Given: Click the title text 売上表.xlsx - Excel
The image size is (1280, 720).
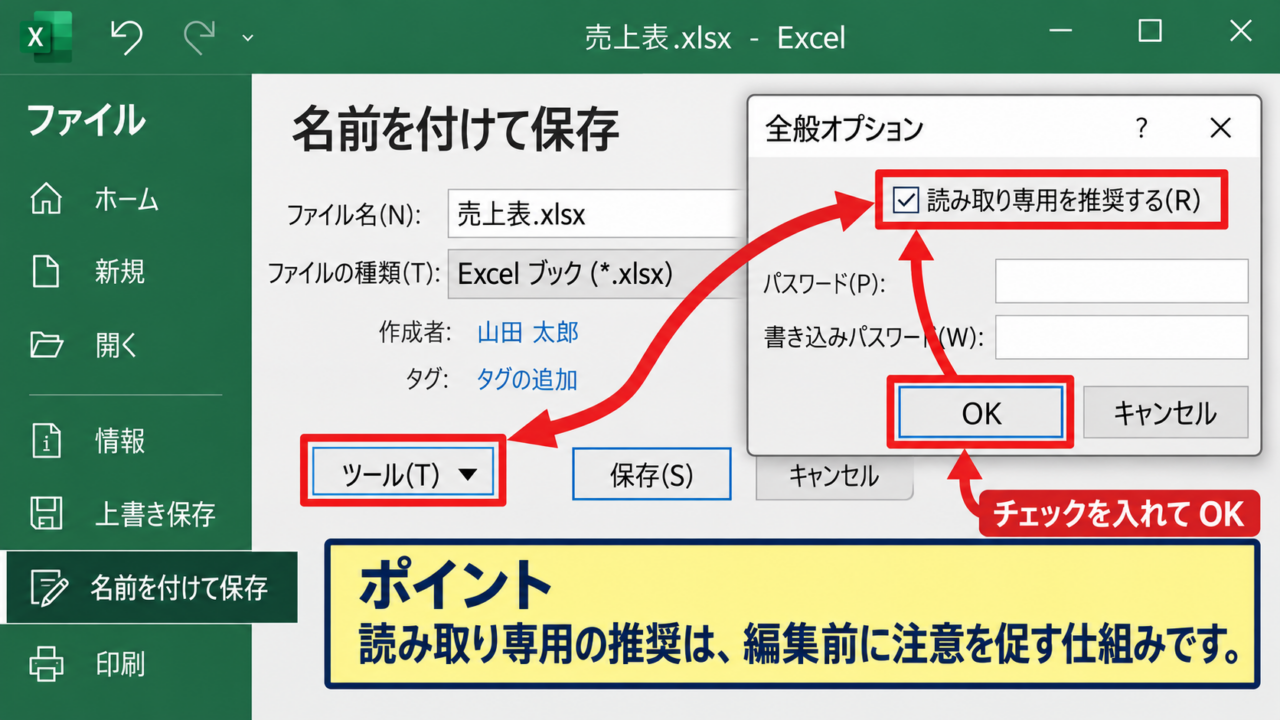Looking at the screenshot, I should [715, 38].
